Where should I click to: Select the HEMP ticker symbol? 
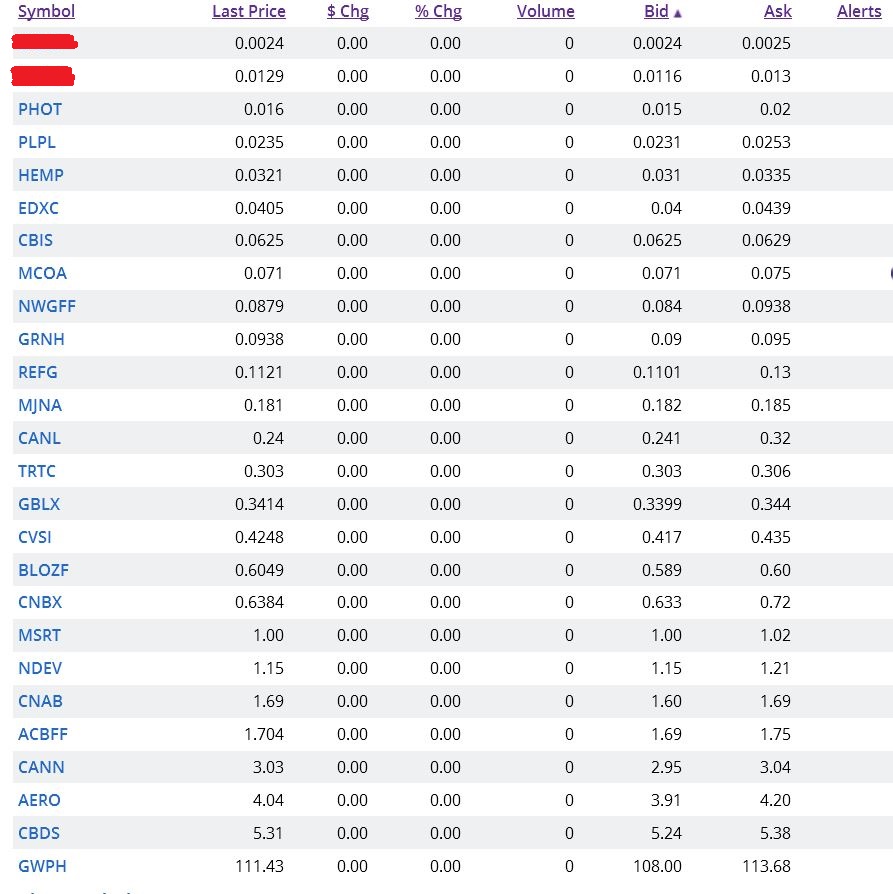[41, 175]
